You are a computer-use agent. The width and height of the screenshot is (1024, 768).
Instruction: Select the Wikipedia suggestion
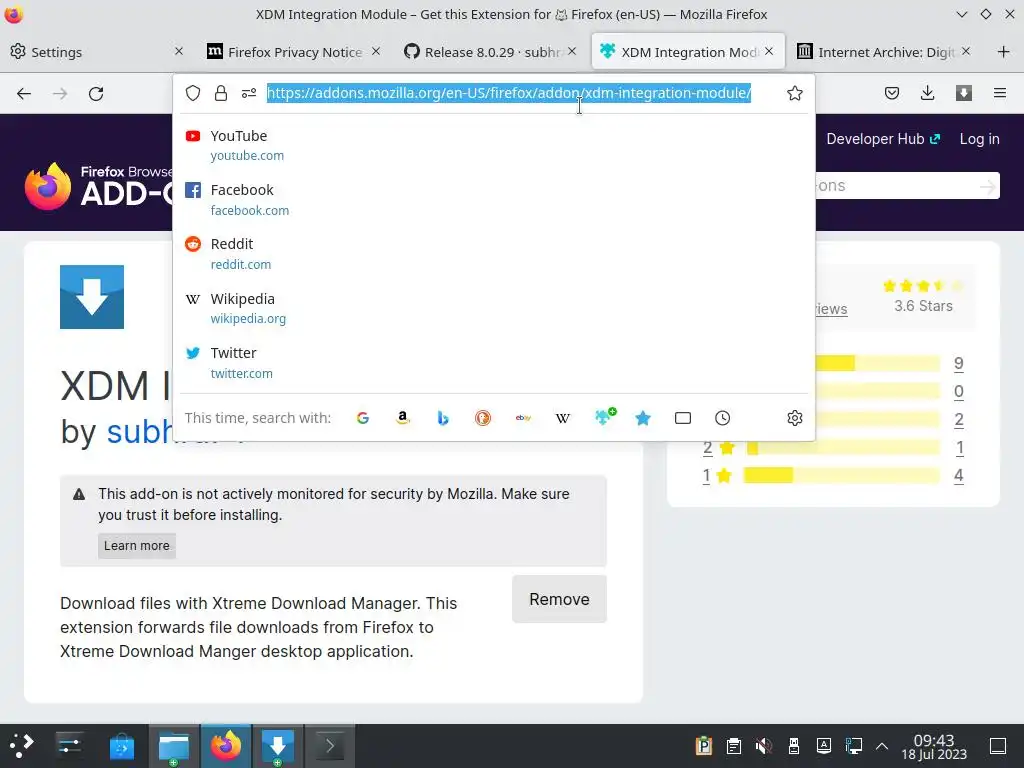[494, 308]
